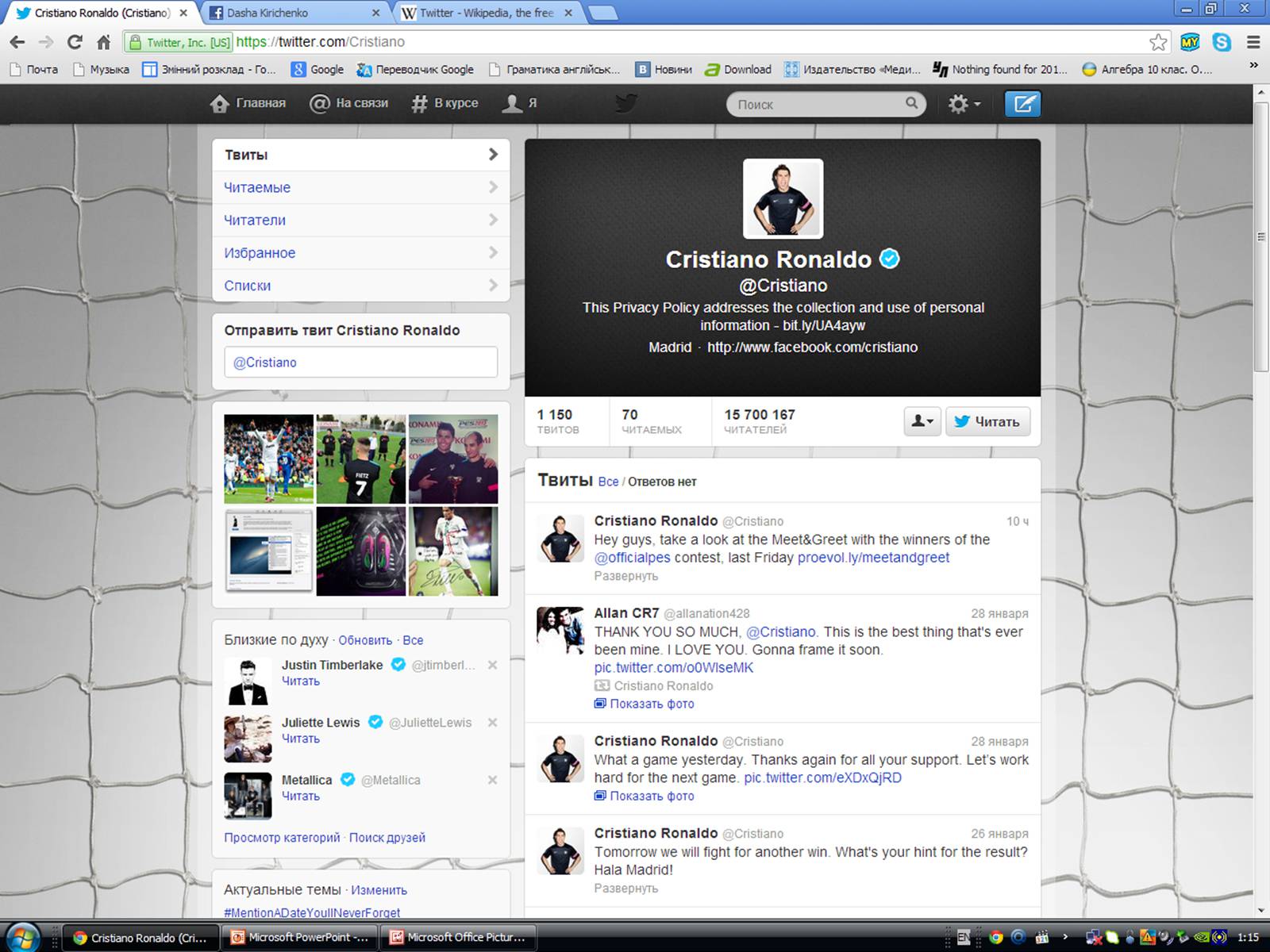
Task: Close the Cristiano Ronaldo browser tab
Action: pos(183,13)
